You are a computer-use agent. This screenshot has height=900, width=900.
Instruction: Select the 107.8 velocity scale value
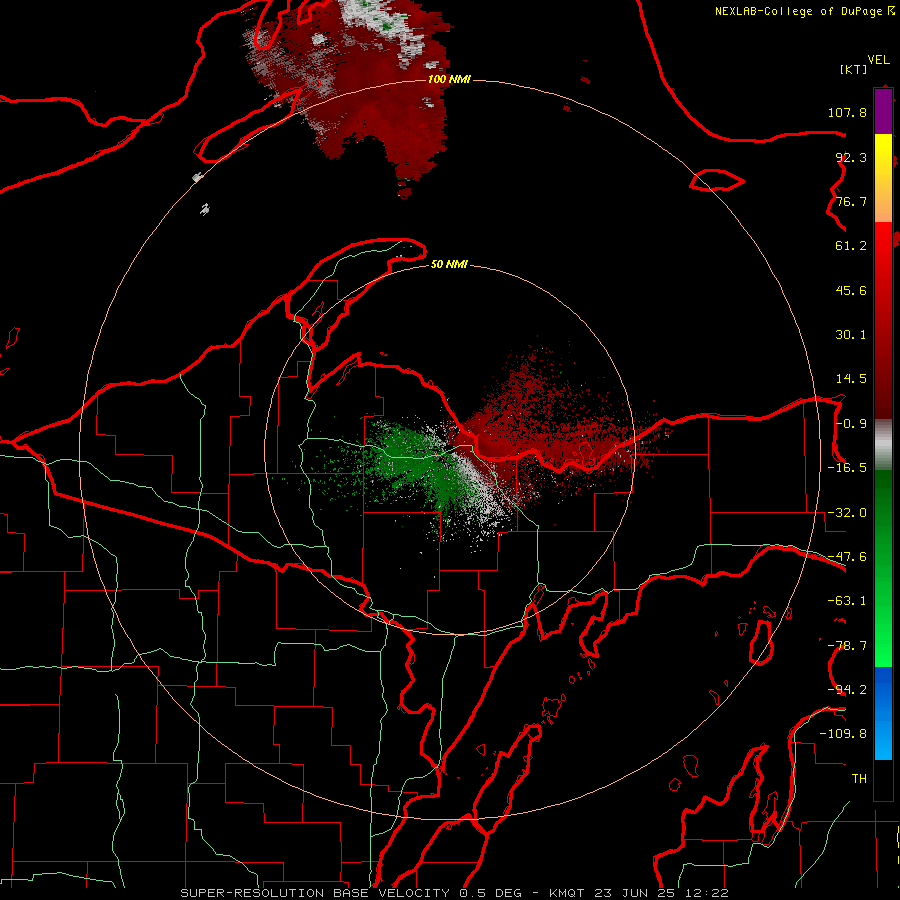847,112
